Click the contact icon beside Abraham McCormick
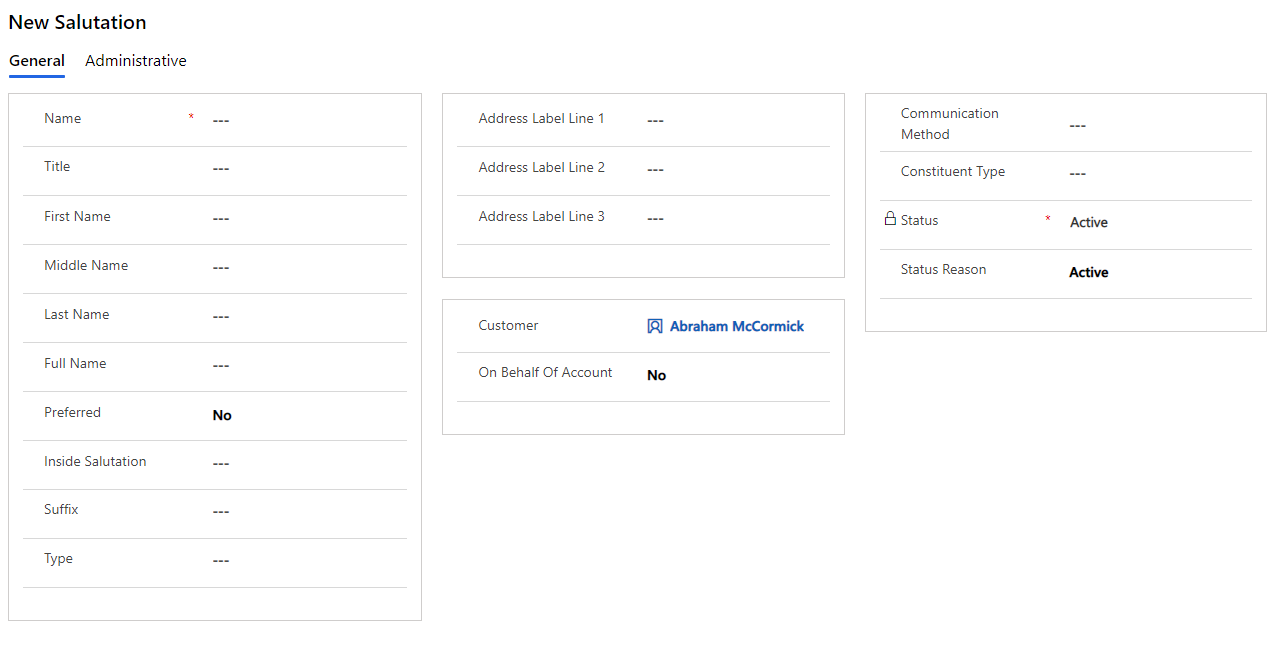Image resolution: width=1269 pixels, height=662 pixels. [655, 326]
